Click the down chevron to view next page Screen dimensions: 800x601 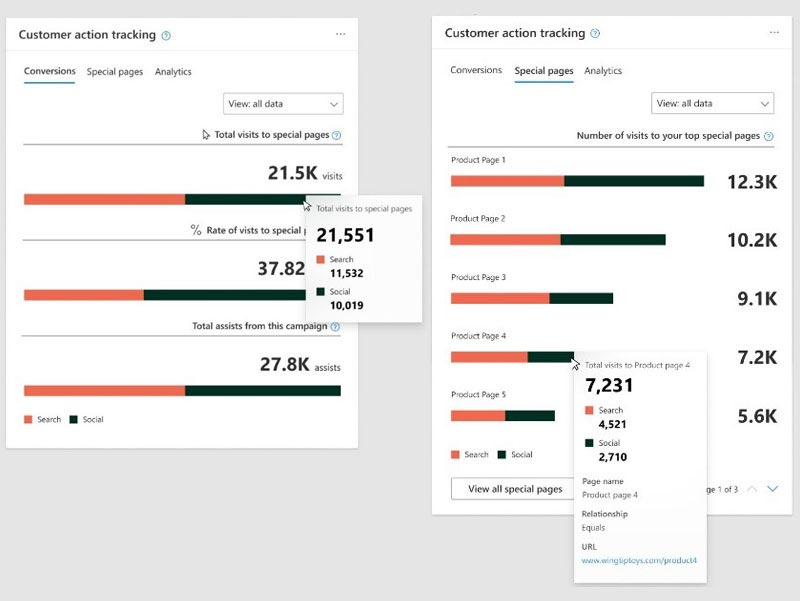[773, 489]
